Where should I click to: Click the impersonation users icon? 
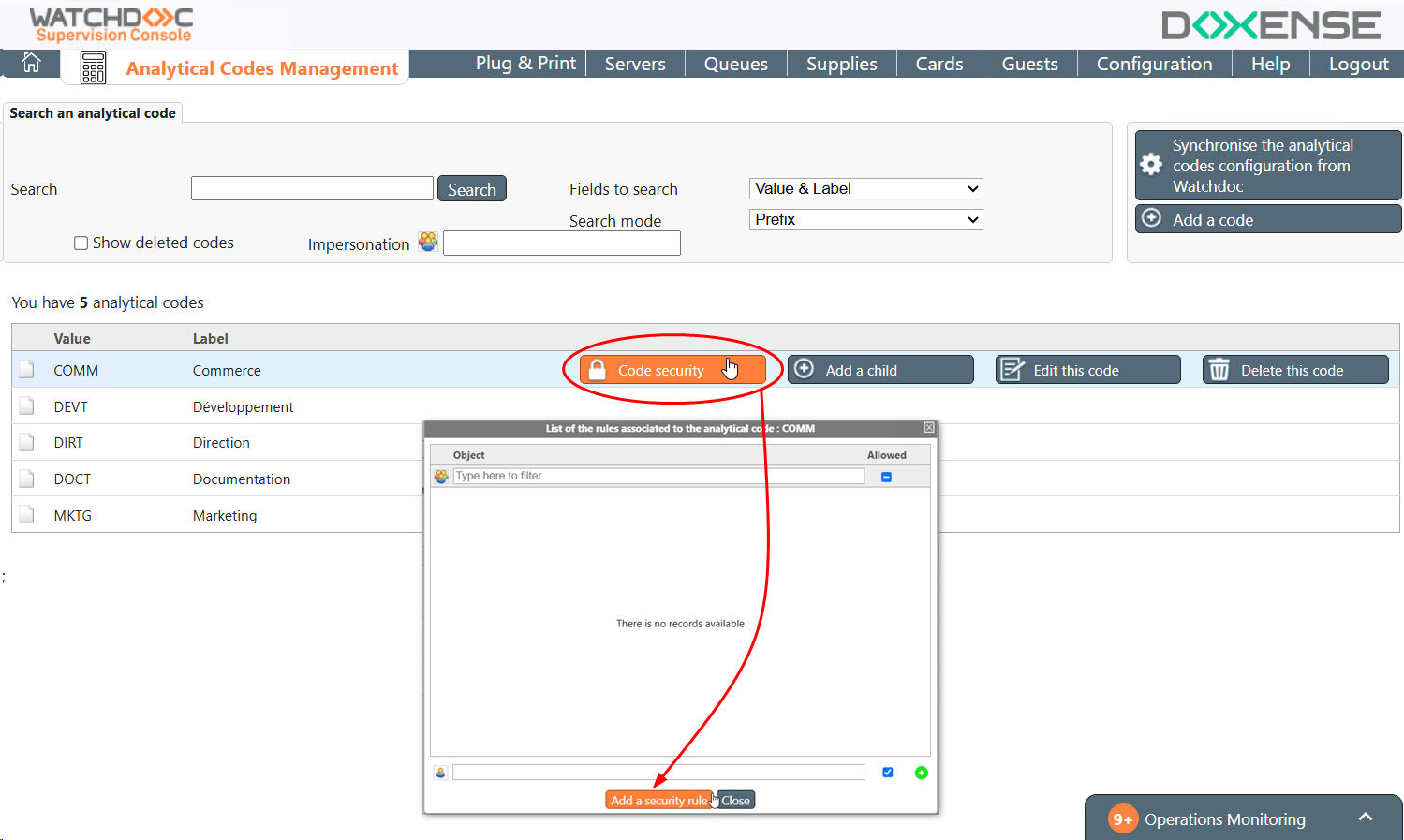tap(428, 242)
